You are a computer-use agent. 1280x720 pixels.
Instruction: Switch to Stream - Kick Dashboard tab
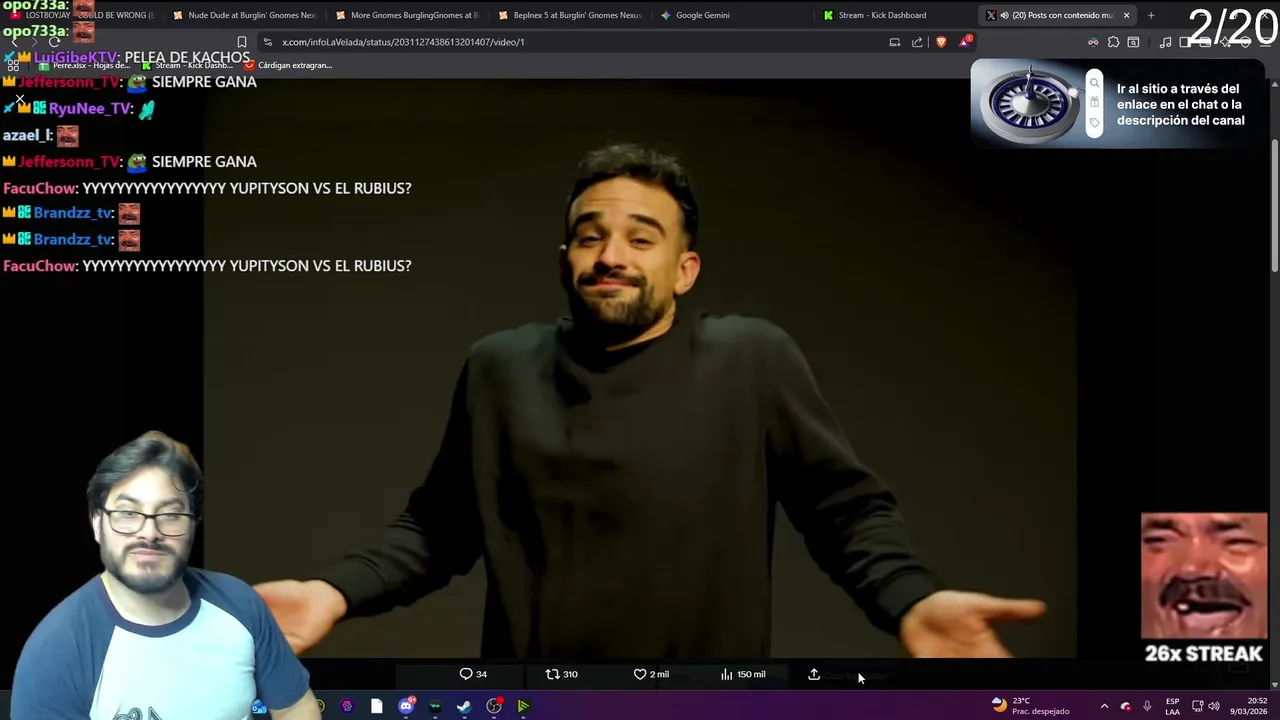click(x=894, y=15)
